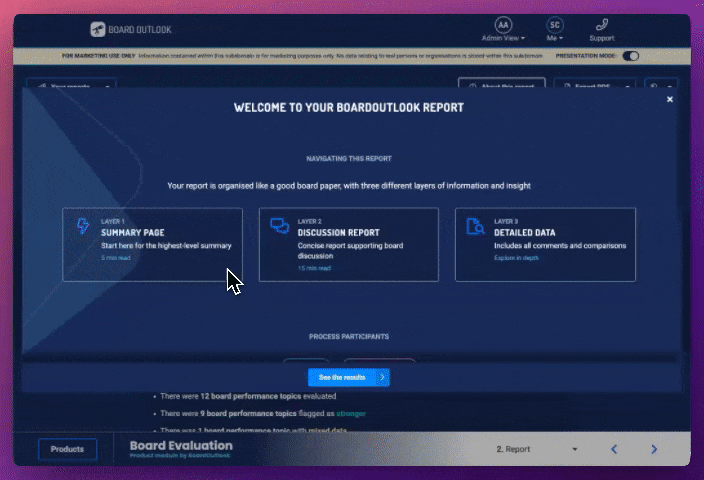Click the Board Evaluation title

pos(181,445)
